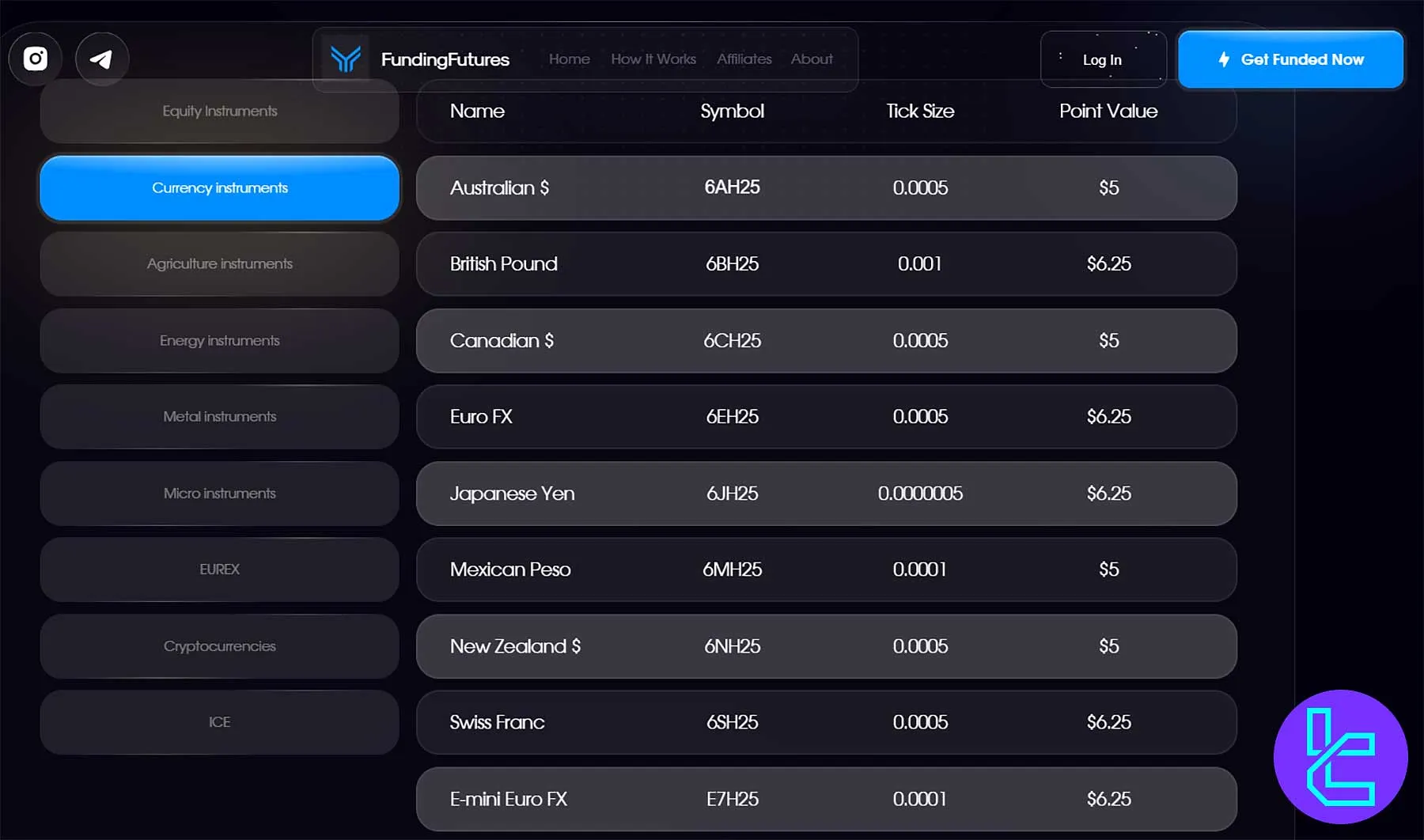Screen dimensions: 1424x840
Task: Open How It Works menu item
Action: (653, 59)
